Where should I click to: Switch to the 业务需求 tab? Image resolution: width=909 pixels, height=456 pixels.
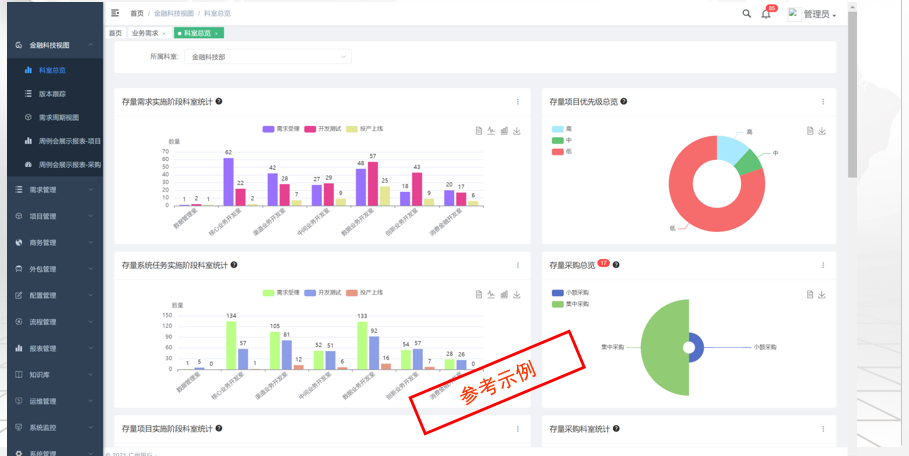pos(148,33)
